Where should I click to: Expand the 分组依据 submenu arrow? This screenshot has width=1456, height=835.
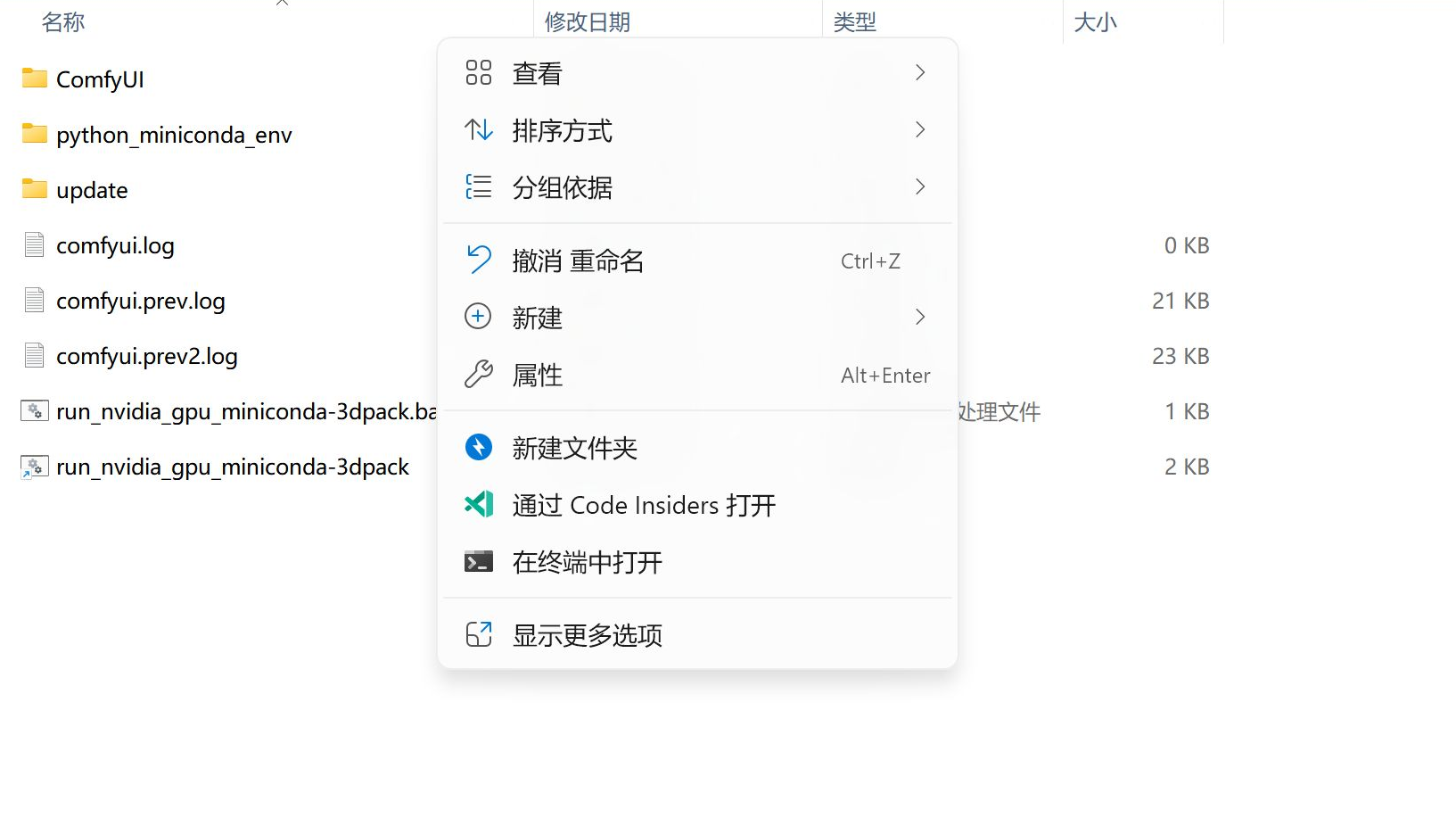tap(920, 186)
